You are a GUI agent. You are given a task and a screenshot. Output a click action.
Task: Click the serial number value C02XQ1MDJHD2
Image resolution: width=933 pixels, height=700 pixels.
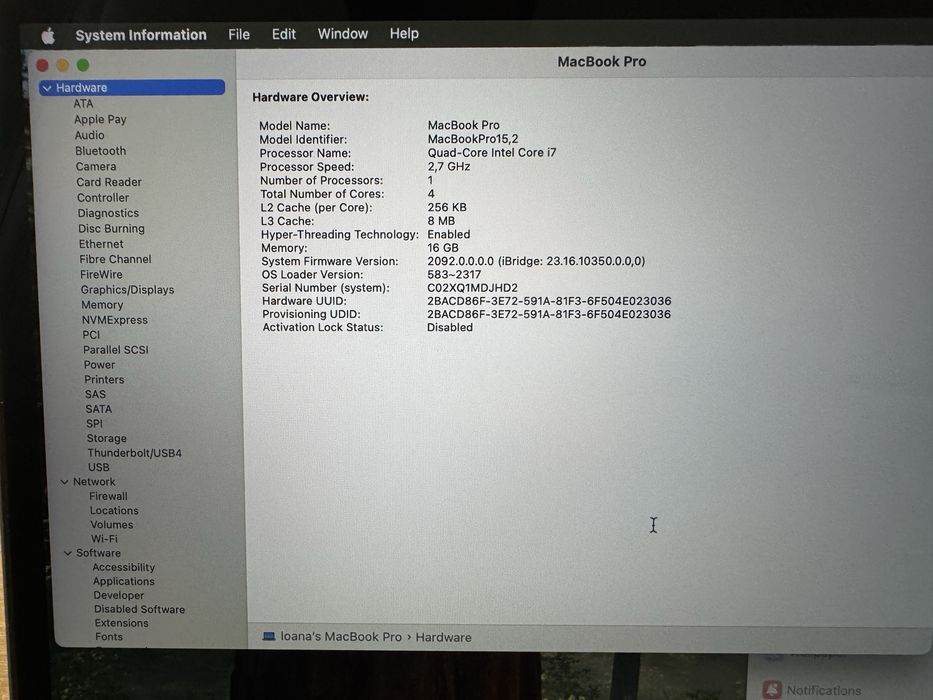pyautogui.click(x=472, y=288)
